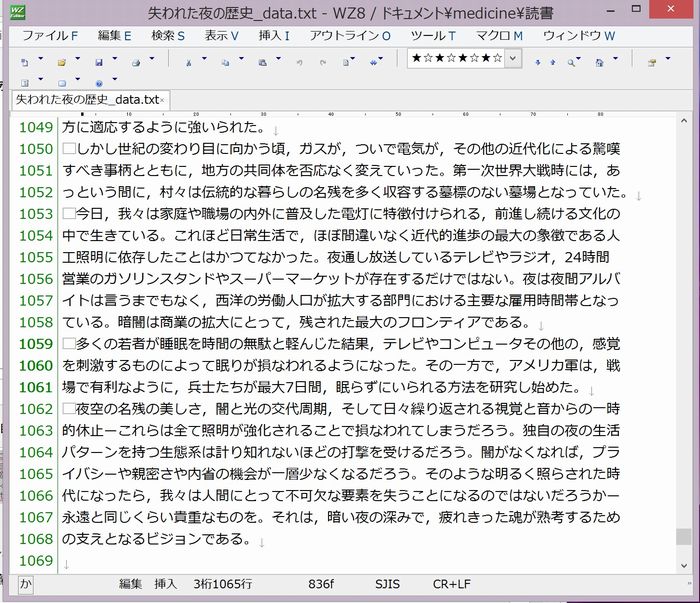
Task: Click the scrollbar down arrow
Action: click(x=683, y=566)
